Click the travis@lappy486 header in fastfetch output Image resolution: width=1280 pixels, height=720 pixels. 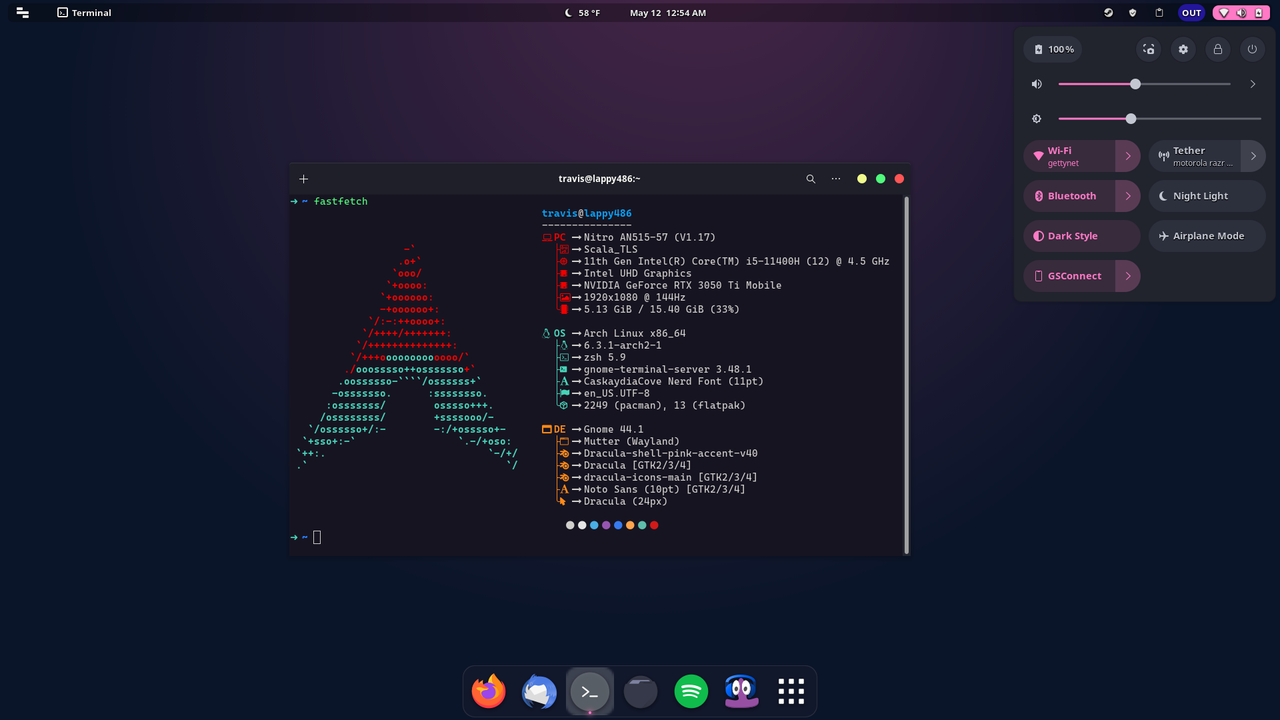(x=587, y=214)
